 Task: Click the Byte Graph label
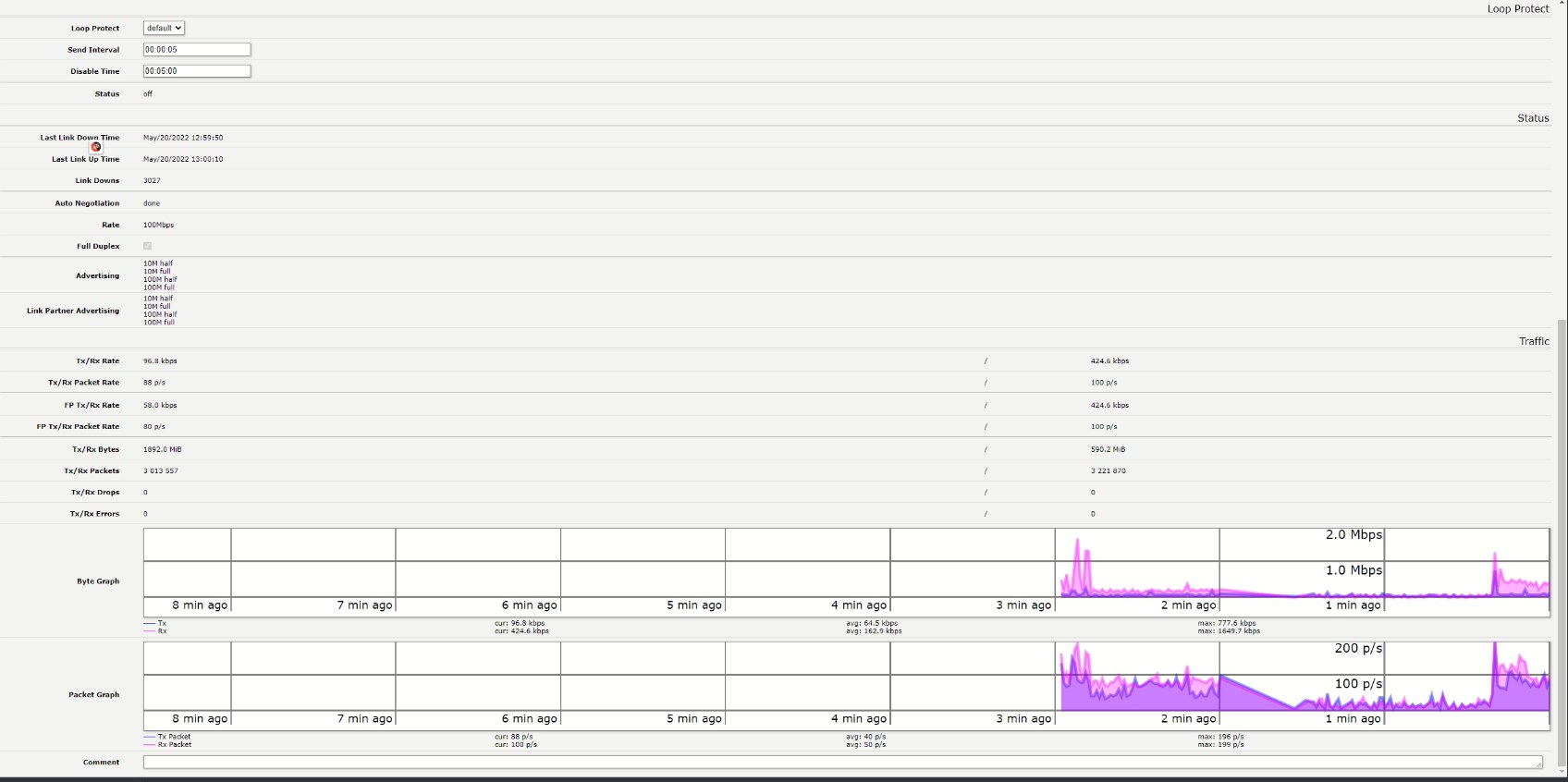(98, 581)
